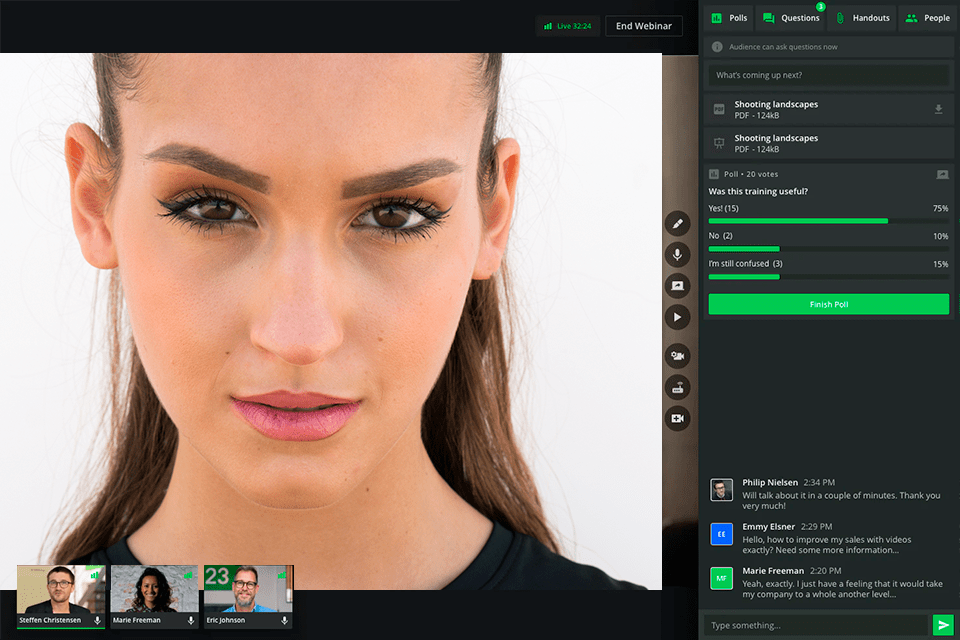Mute your microphone in the toolbar

coord(678,254)
